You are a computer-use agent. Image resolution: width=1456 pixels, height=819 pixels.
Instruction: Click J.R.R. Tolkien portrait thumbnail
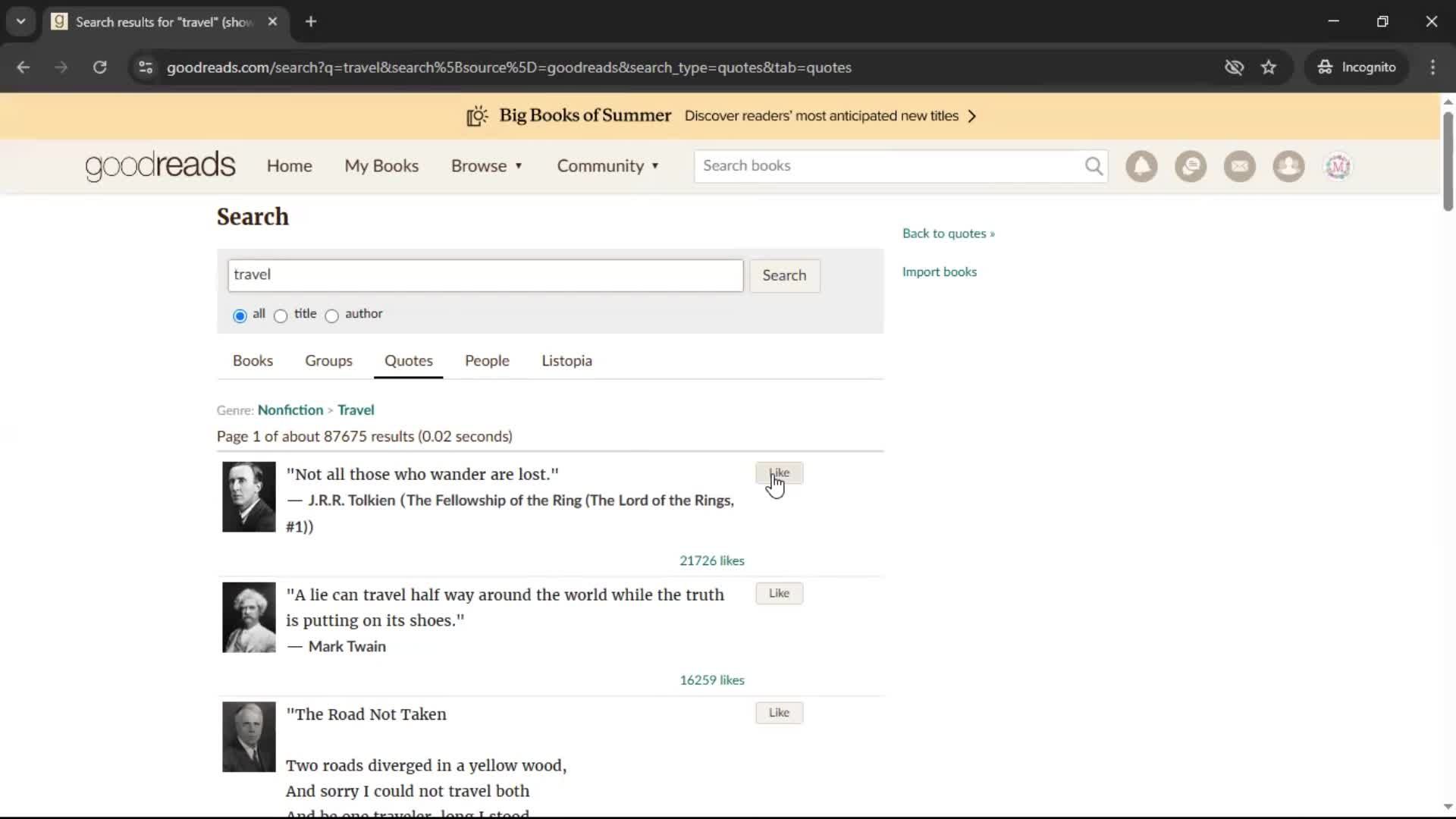point(249,497)
